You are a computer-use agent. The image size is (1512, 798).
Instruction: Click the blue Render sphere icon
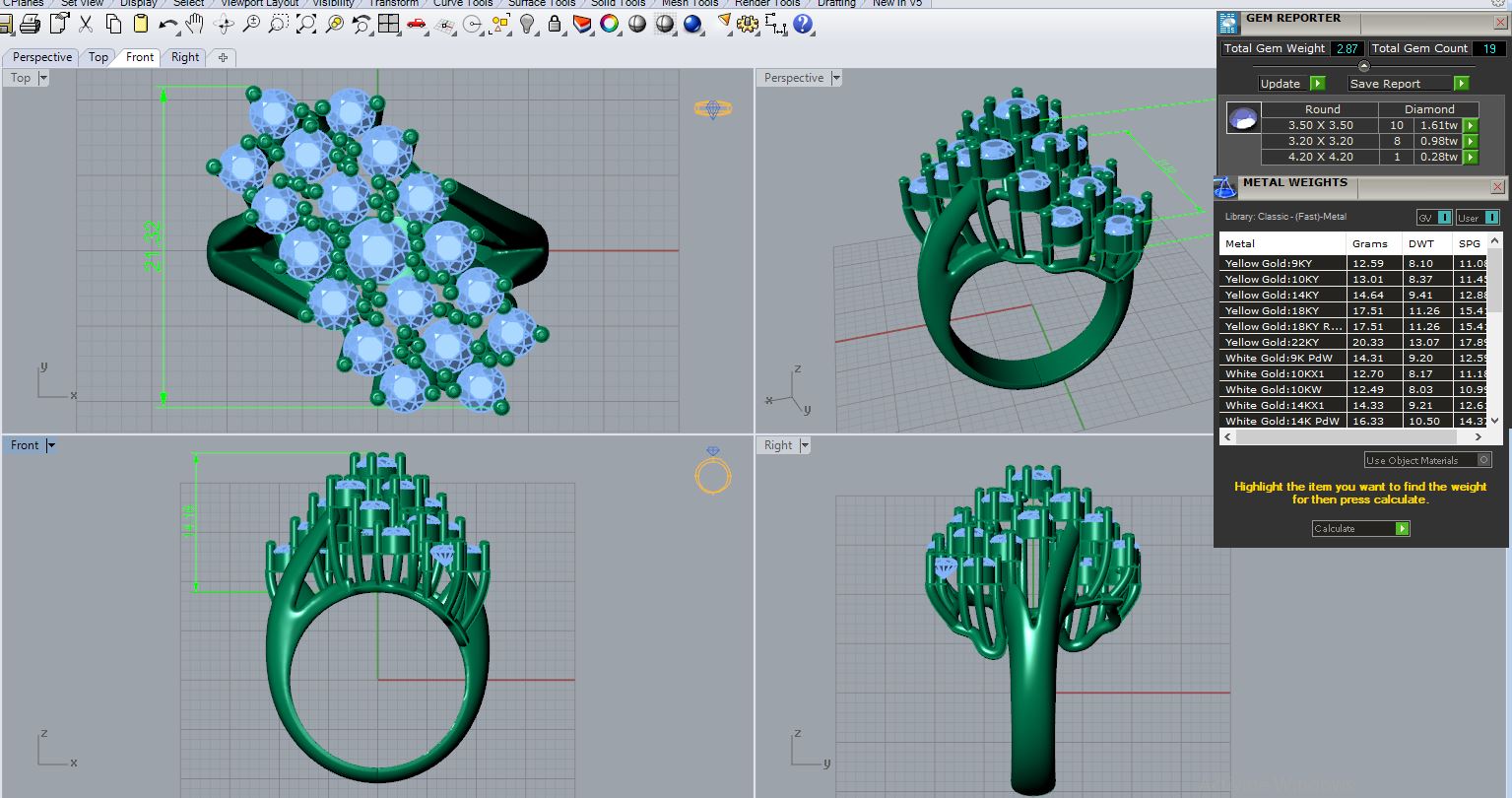[692, 24]
